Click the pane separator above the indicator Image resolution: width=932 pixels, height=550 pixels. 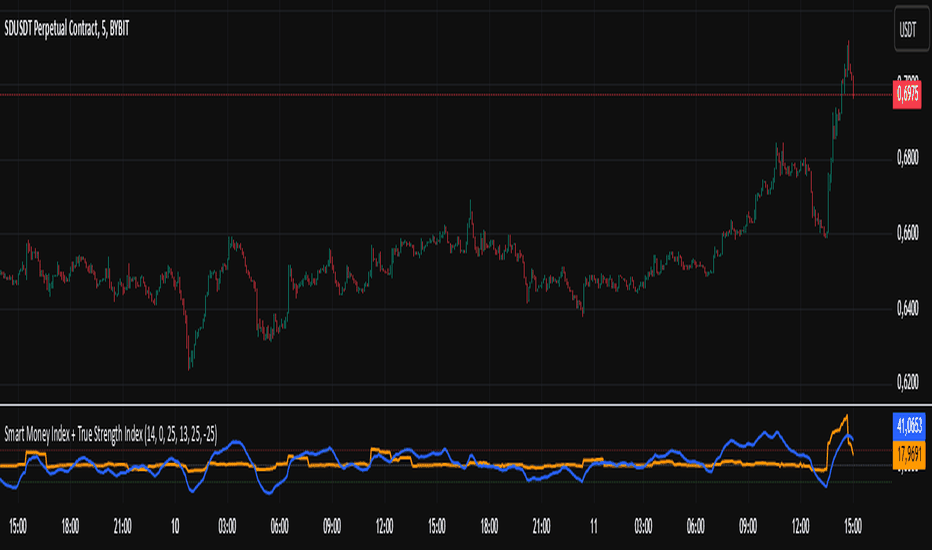pyautogui.click(x=446, y=406)
